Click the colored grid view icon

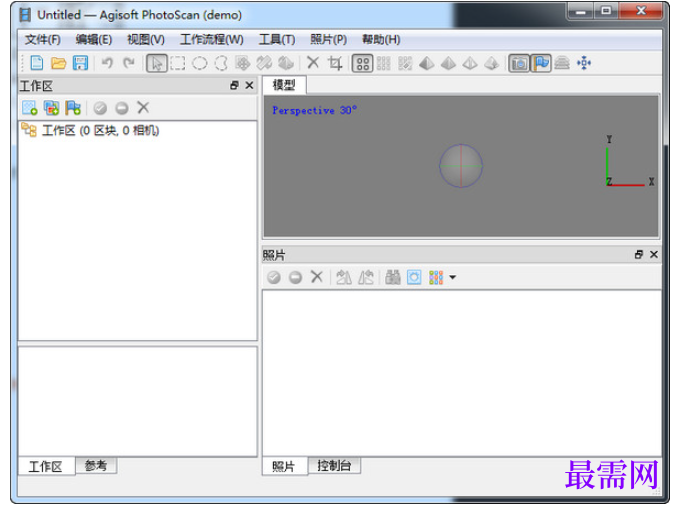436,277
